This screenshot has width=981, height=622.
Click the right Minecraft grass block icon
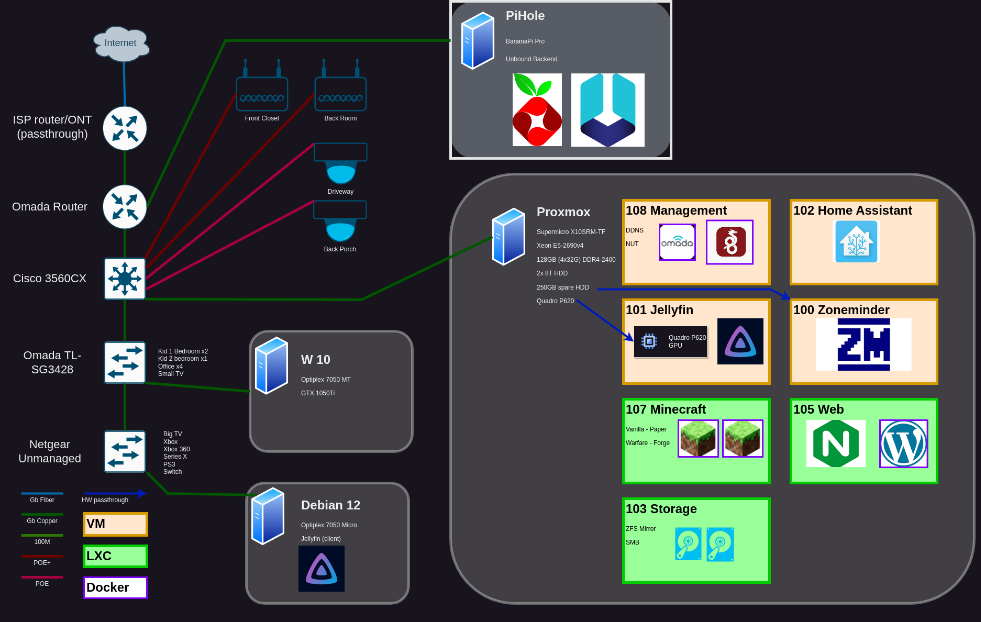(x=743, y=439)
